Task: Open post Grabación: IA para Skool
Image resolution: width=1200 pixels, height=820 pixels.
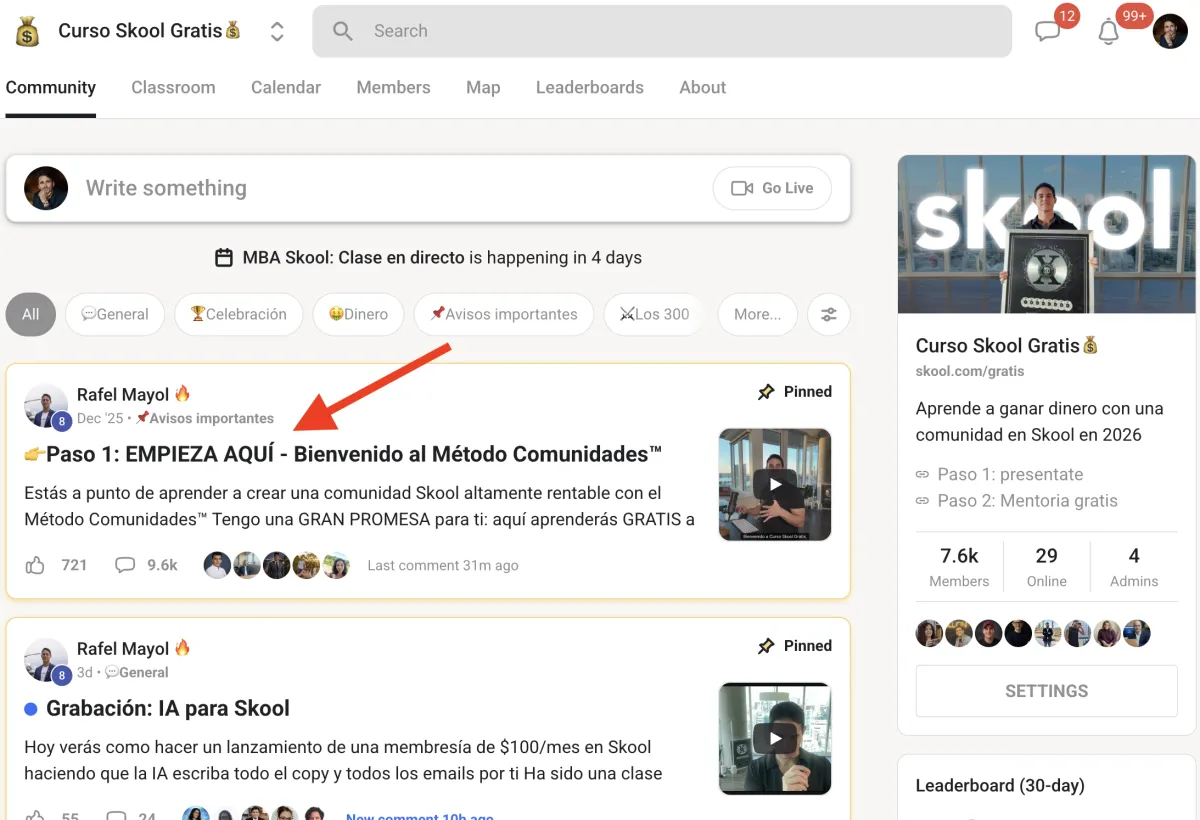Action: coord(167,708)
